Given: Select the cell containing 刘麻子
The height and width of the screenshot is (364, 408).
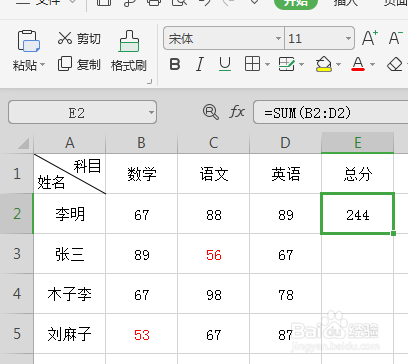Looking at the screenshot, I should (x=70, y=334).
